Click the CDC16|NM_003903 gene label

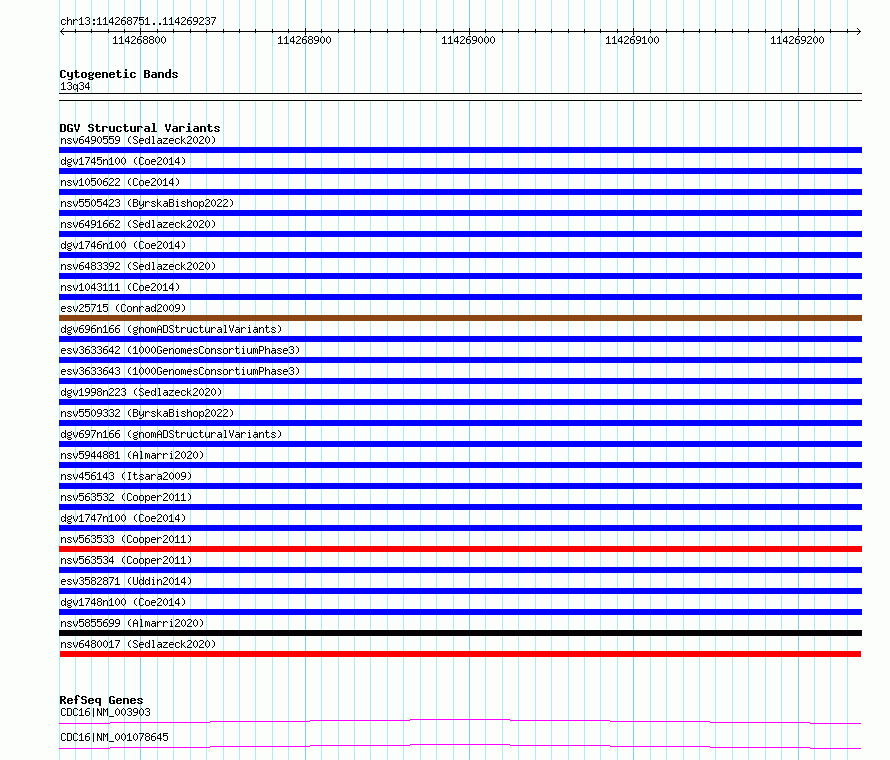[105, 712]
